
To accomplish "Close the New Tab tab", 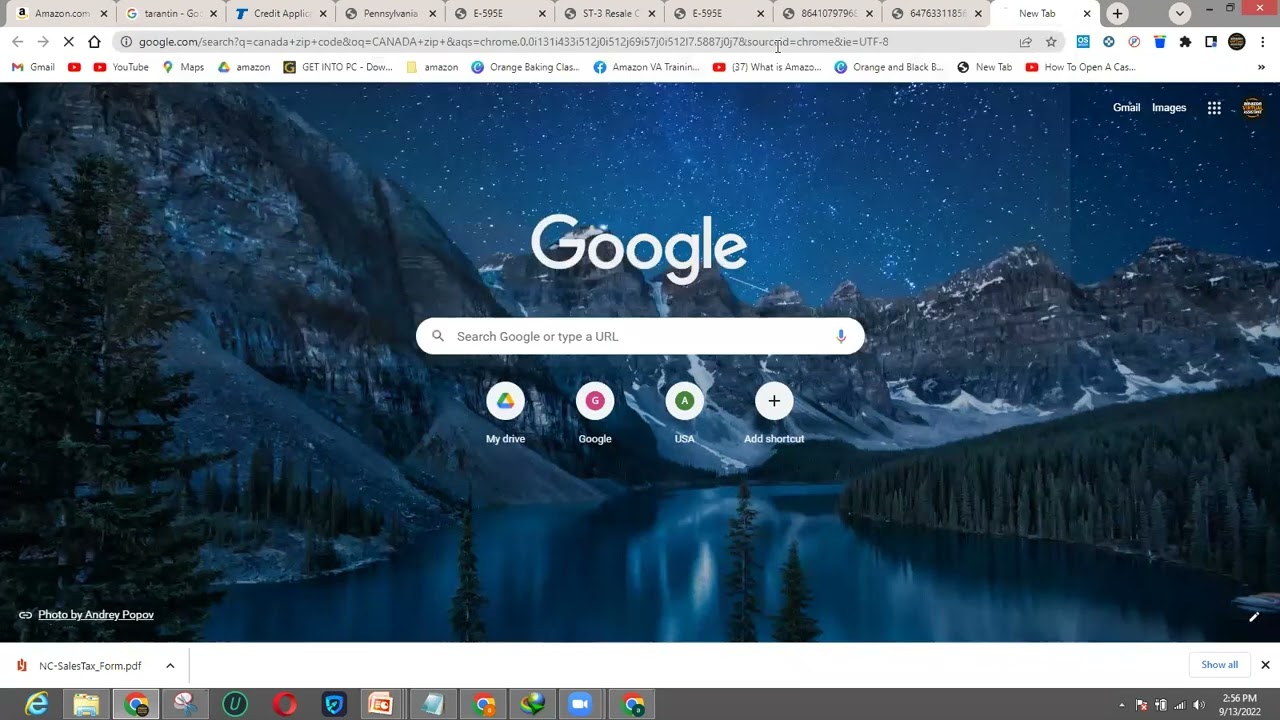I will tap(1087, 14).
